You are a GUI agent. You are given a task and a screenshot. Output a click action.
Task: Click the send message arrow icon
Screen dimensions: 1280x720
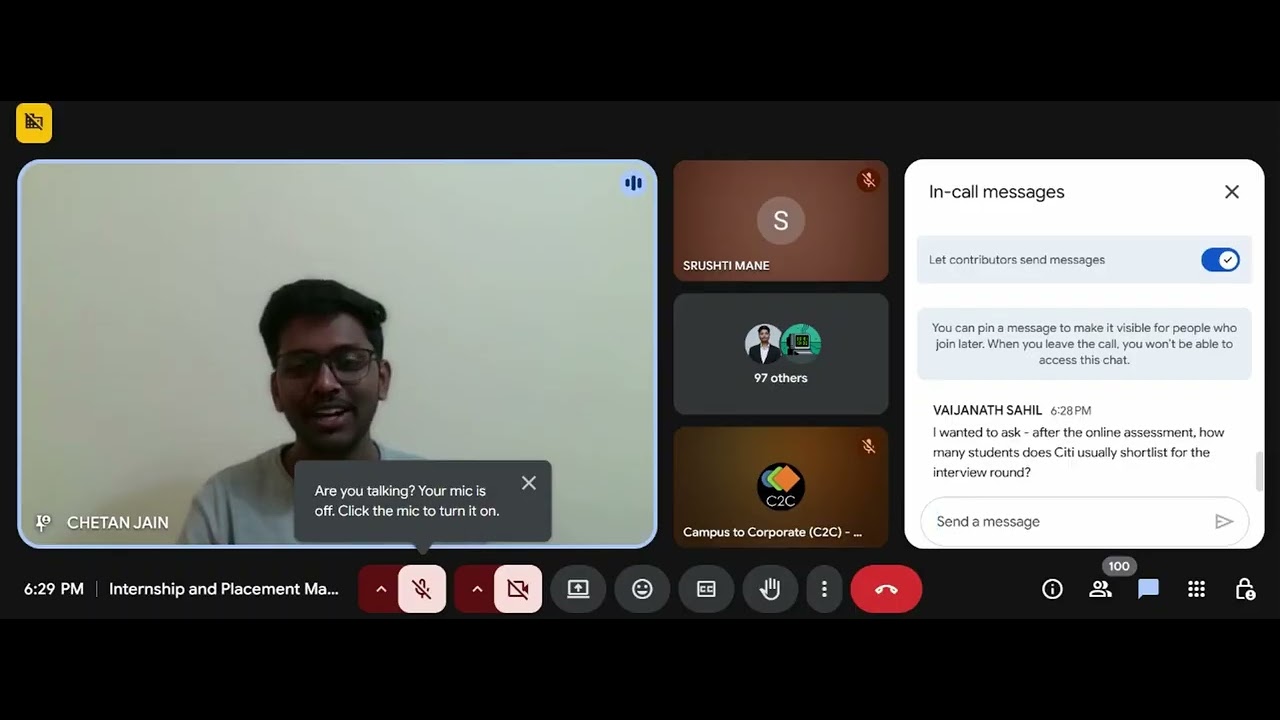click(1224, 522)
